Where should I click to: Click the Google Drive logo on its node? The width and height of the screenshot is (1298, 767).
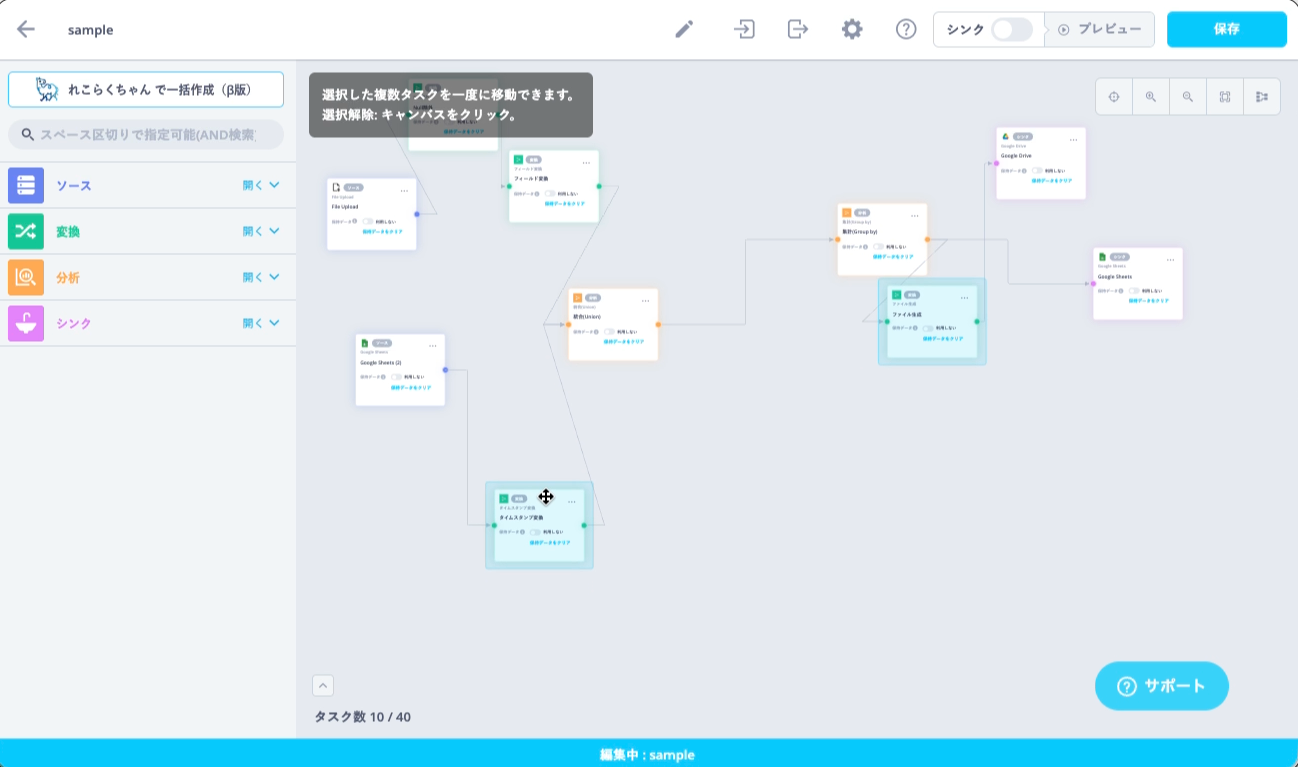(1005, 136)
